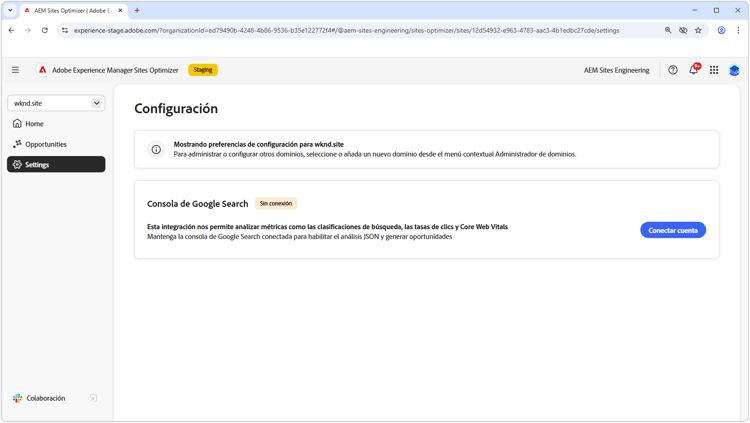Open the help question mark icon

click(673, 70)
